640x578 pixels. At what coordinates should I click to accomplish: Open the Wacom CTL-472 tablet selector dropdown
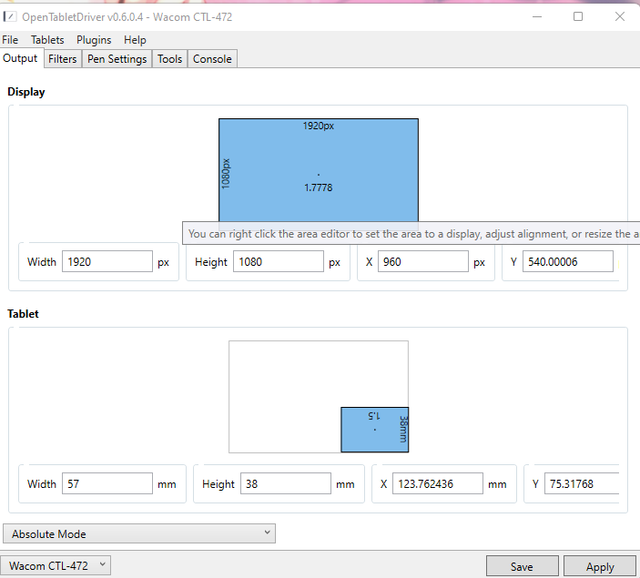pyautogui.click(x=56, y=566)
